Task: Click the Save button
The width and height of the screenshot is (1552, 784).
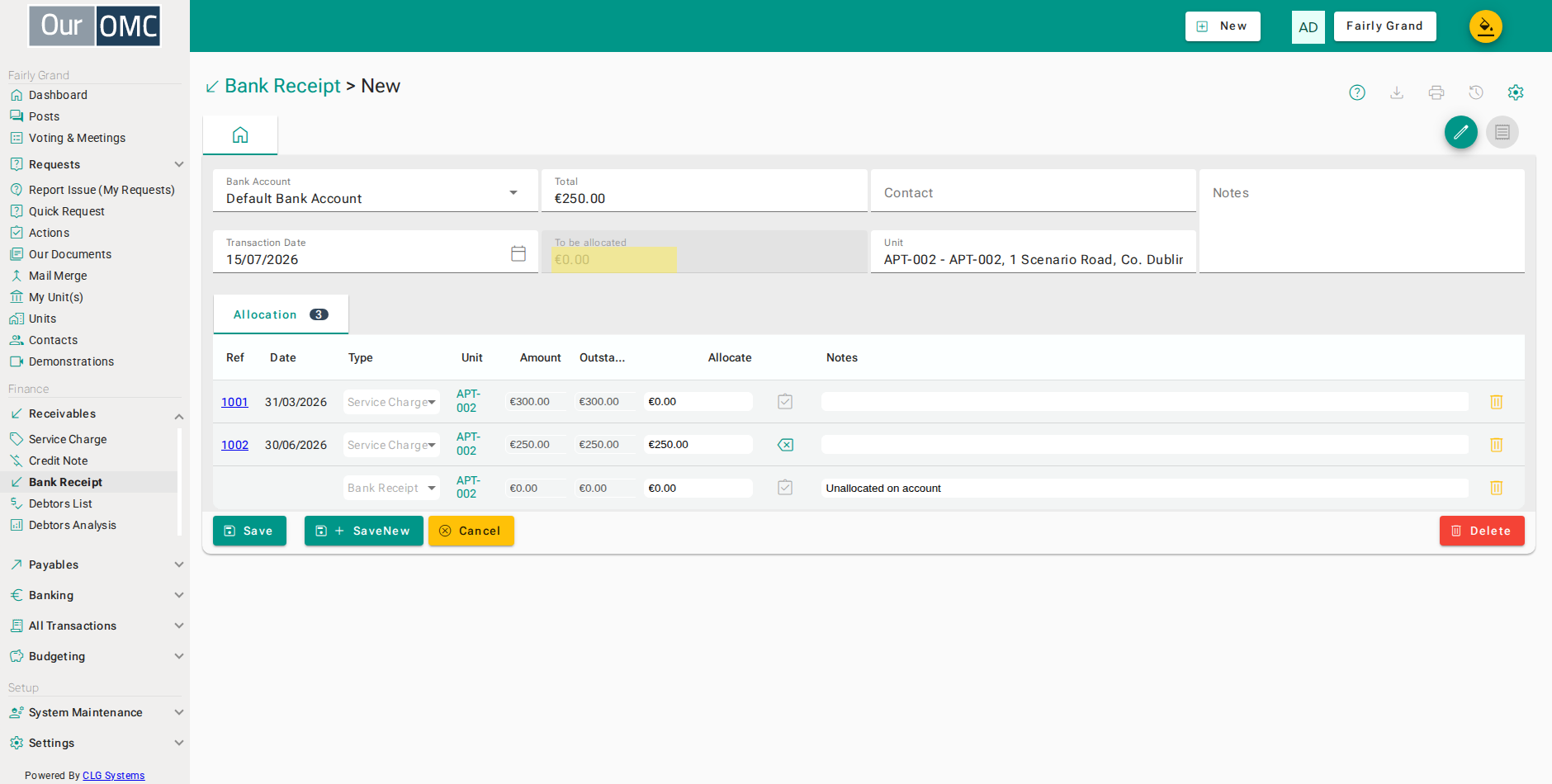Action: coord(249,531)
